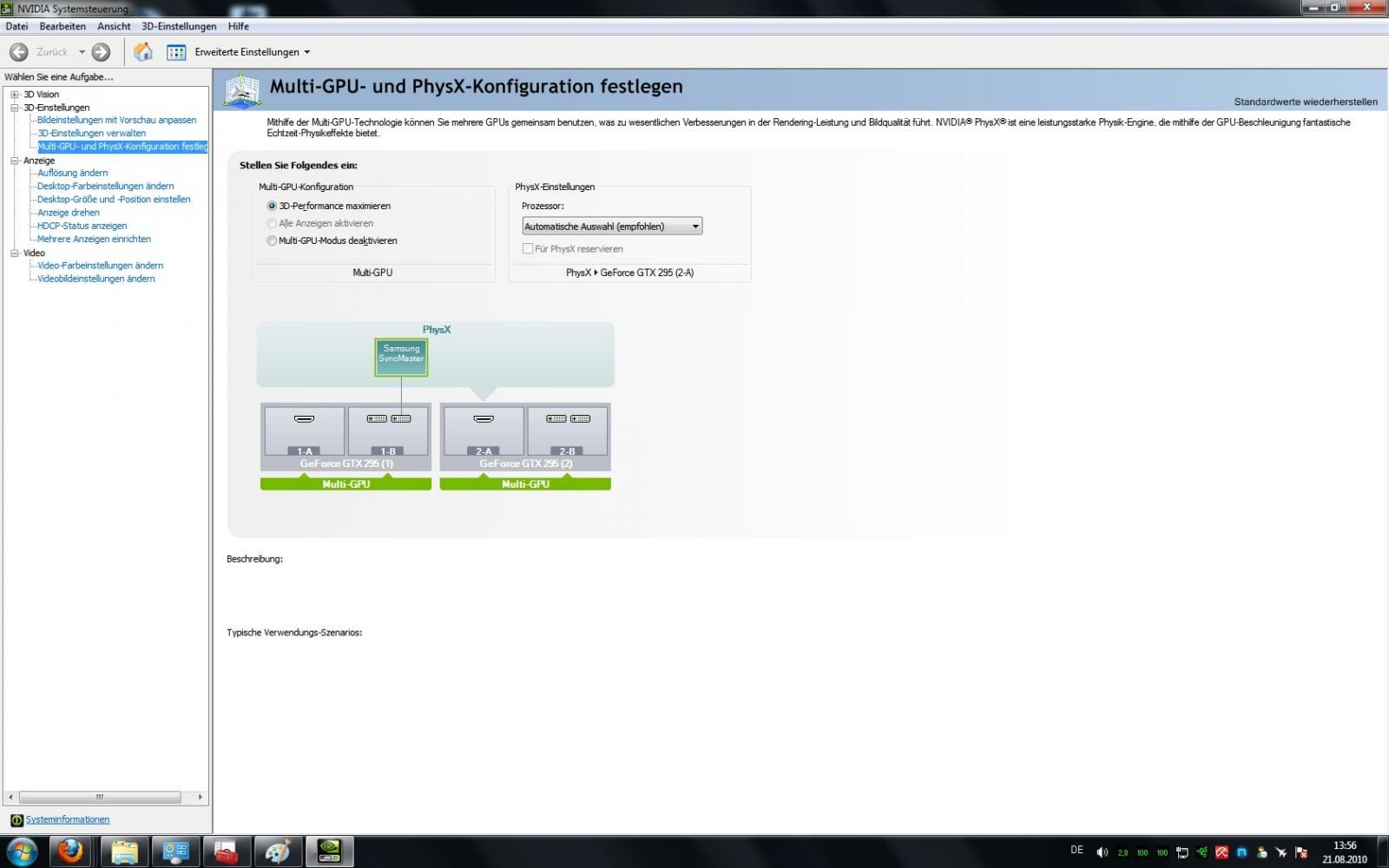Image resolution: width=1389 pixels, height=868 pixels.
Task: Click the Multi-GPU bar under GeForce GTX 295 (2)
Action: pyautogui.click(x=525, y=483)
